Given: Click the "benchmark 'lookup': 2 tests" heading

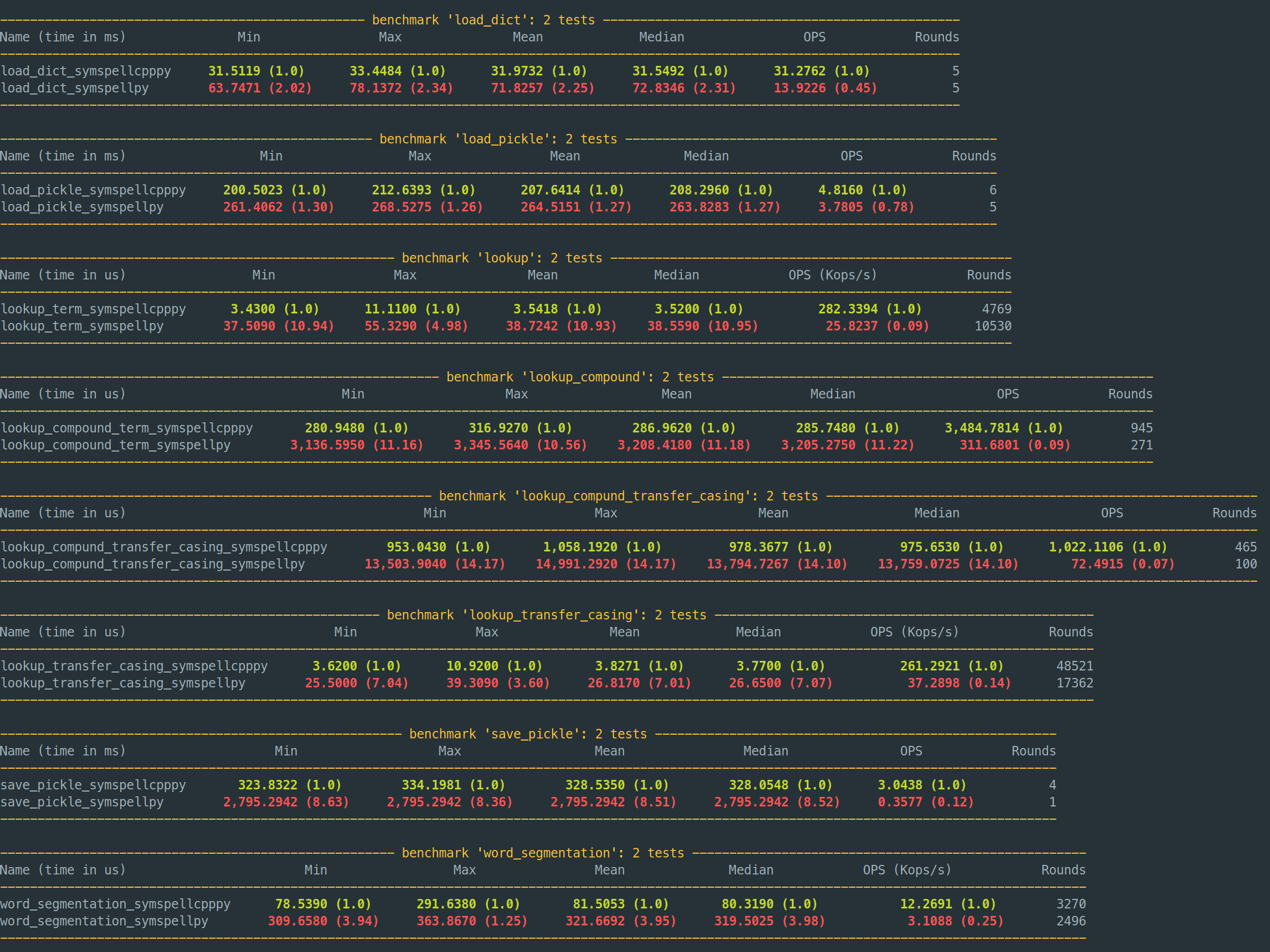Looking at the screenshot, I should 502,258.
